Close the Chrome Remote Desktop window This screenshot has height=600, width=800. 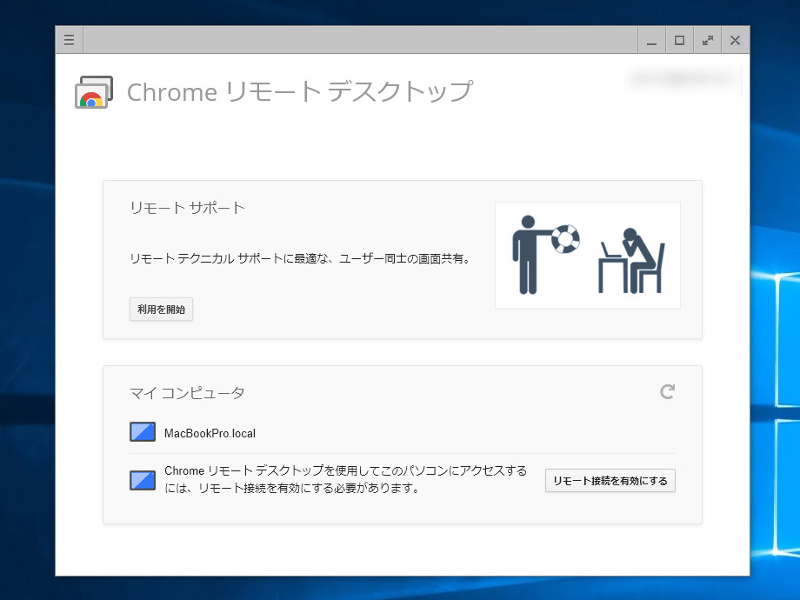coord(735,40)
